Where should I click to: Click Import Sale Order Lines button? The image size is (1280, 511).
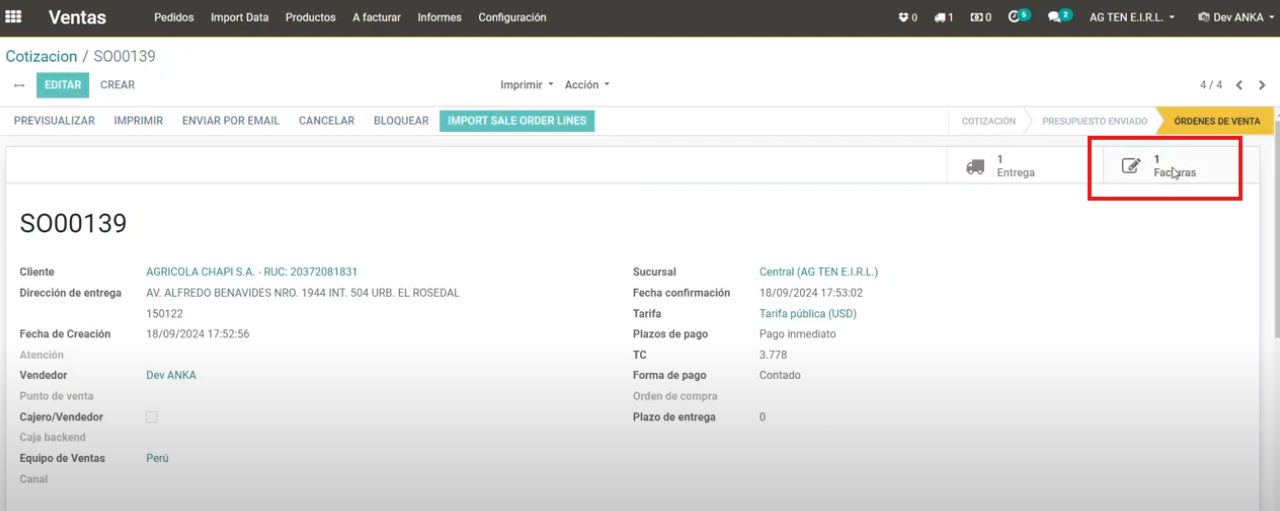[x=517, y=121]
